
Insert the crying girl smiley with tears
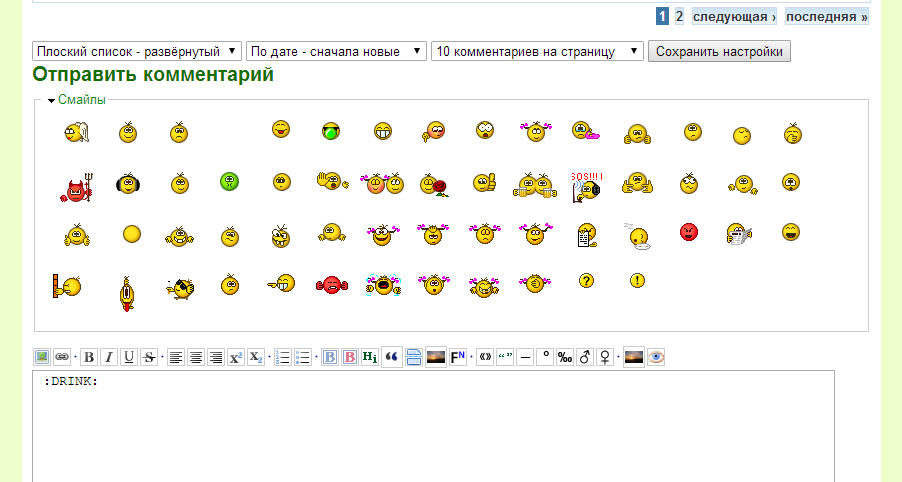(383, 285)
